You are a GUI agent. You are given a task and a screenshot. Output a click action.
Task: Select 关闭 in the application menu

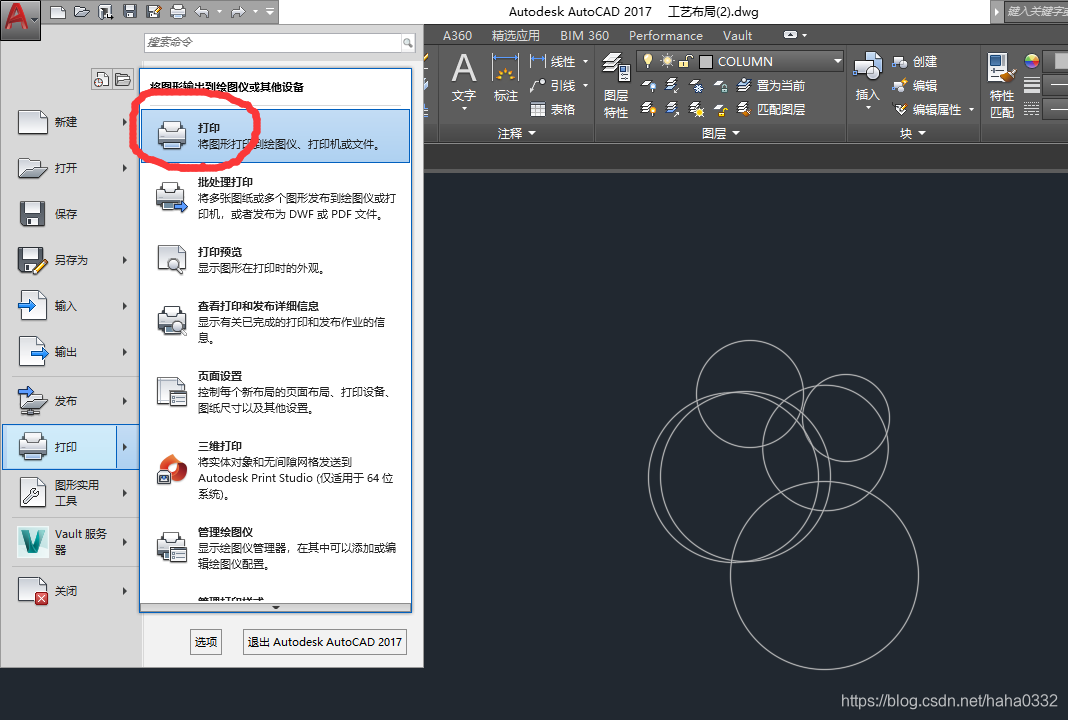pyautogui.click(x=72, y=591)
